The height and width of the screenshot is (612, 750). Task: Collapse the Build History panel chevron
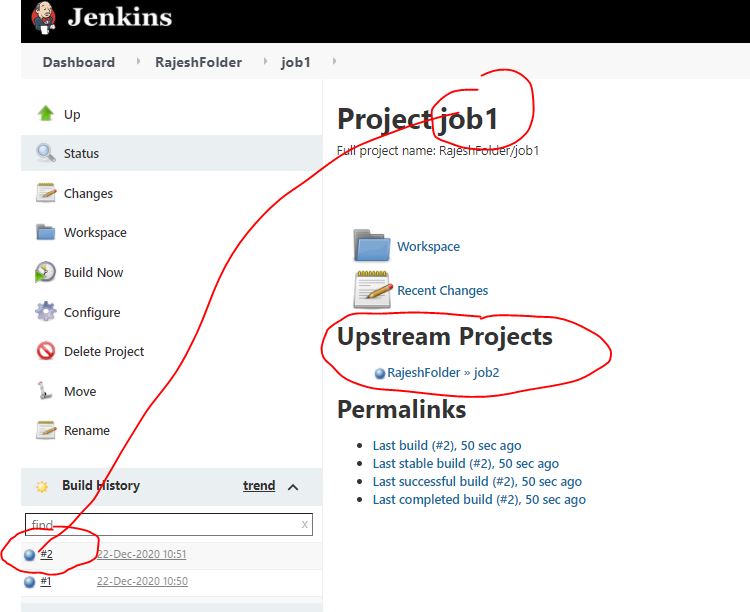pos(293,487)
